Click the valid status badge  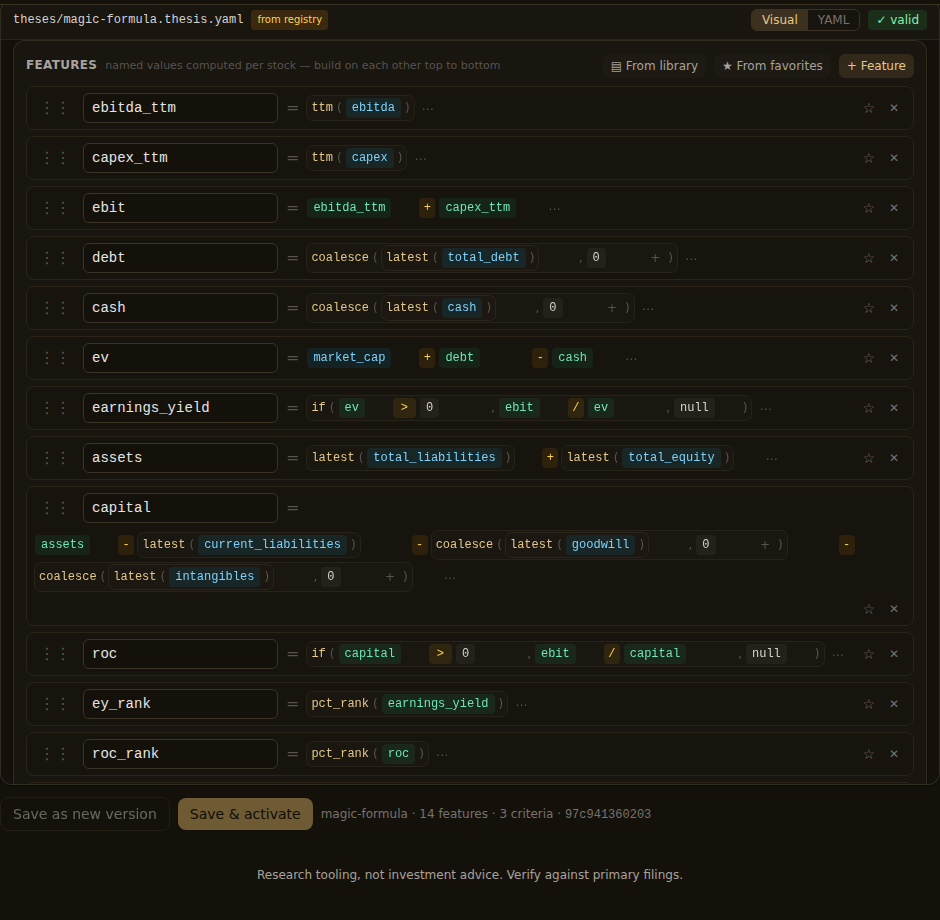pos(897,20)
